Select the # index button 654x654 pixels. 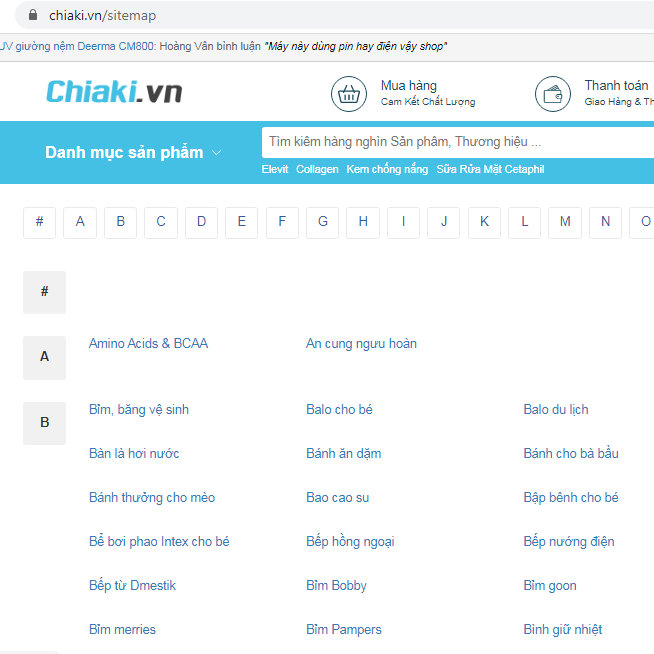point(39,222)
